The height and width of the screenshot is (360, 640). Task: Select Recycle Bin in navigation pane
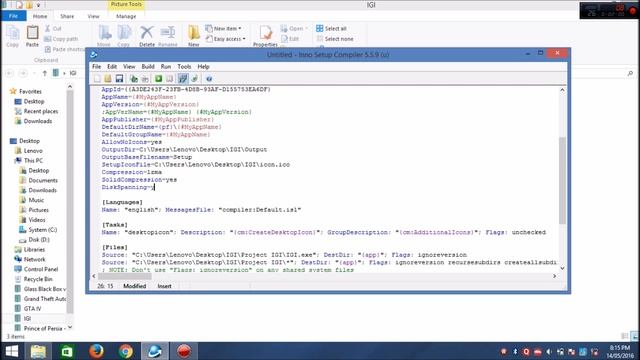point(33,279)
